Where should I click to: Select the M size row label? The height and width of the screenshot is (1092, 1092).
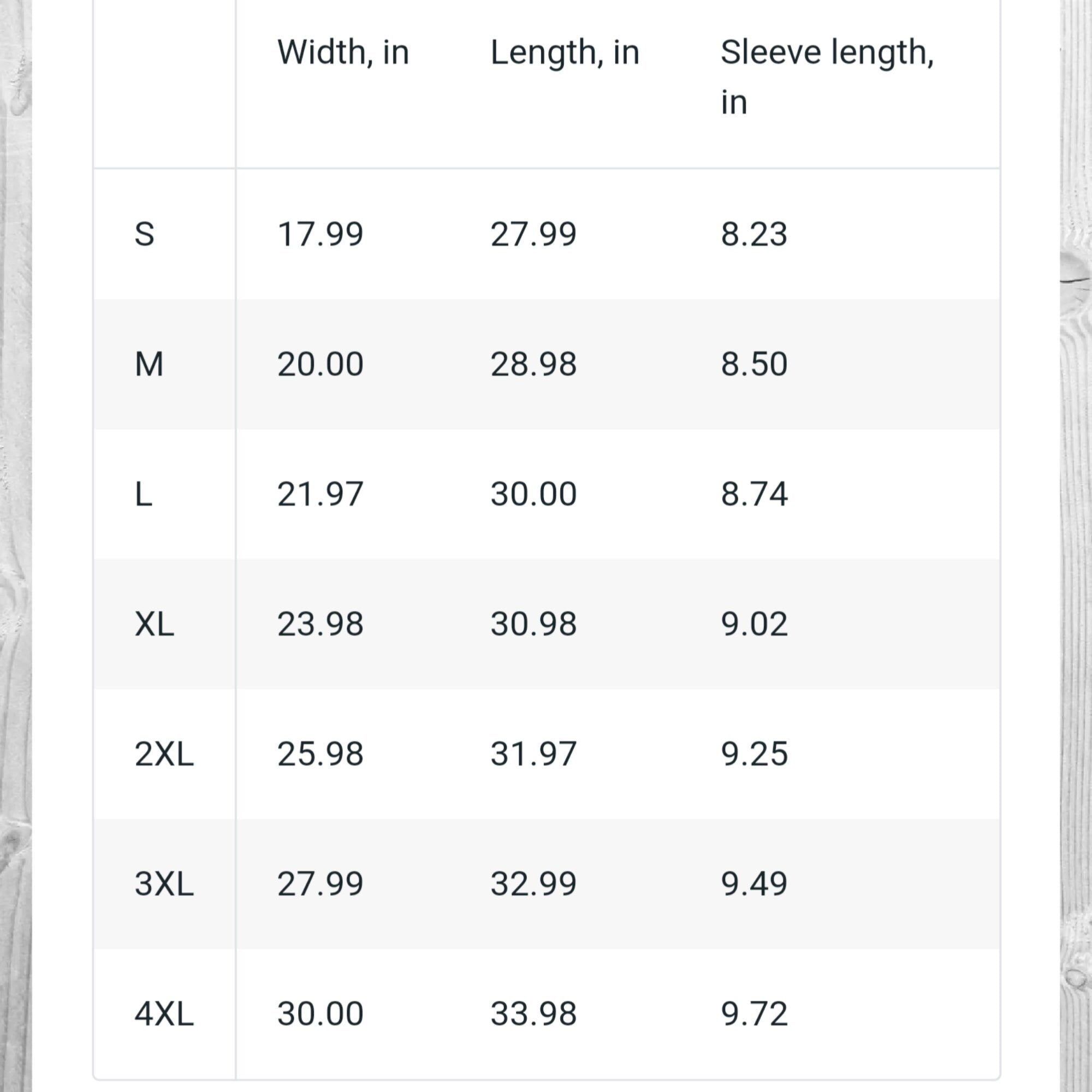click(149, 364)
